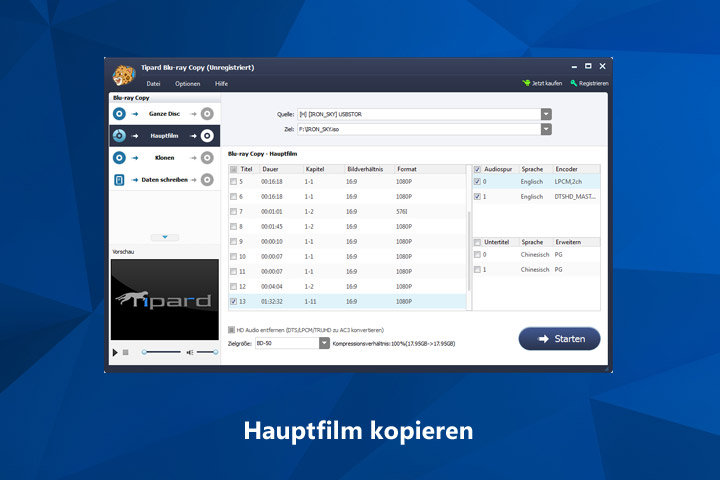This screenshot has width=720, height=480.
Task: Uncheck title 13 checkbox
Action: [x=234, y=301]
